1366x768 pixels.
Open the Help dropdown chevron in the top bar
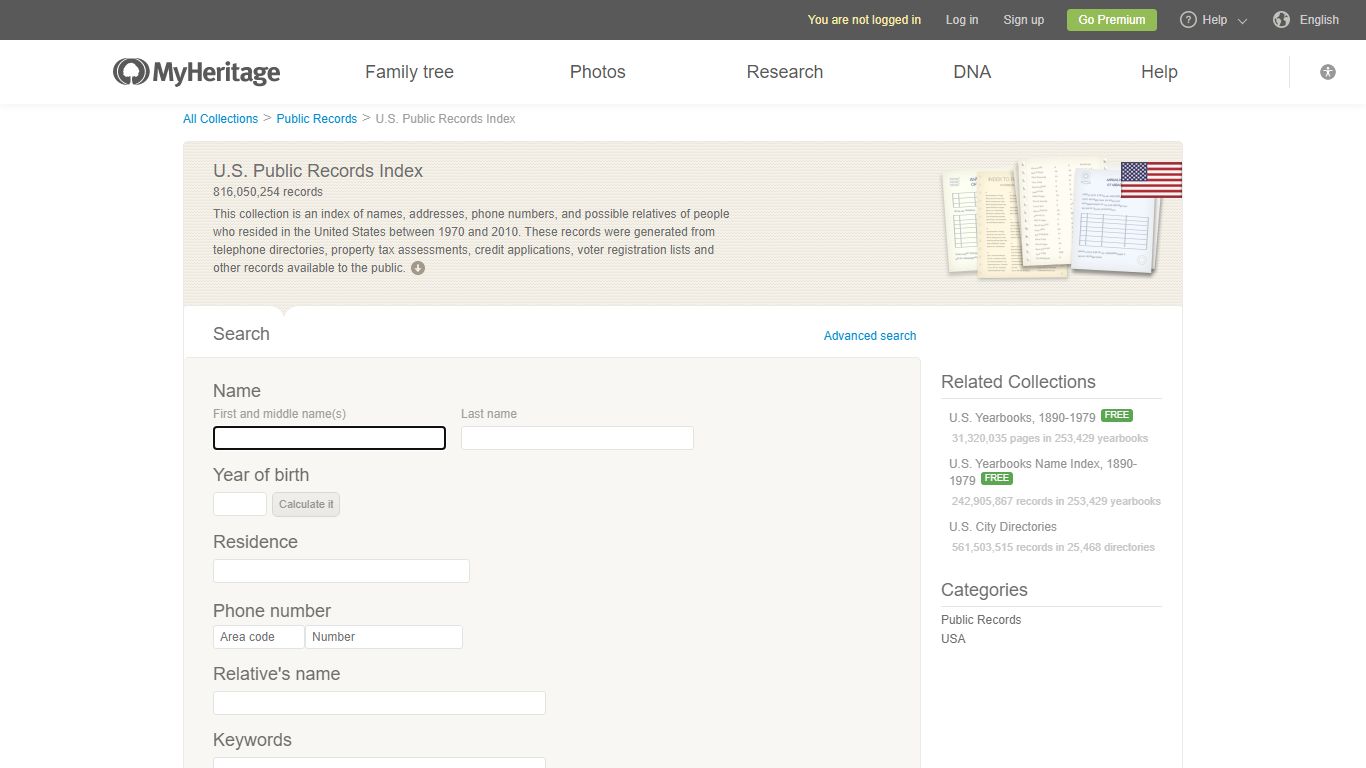[1243, 21]
